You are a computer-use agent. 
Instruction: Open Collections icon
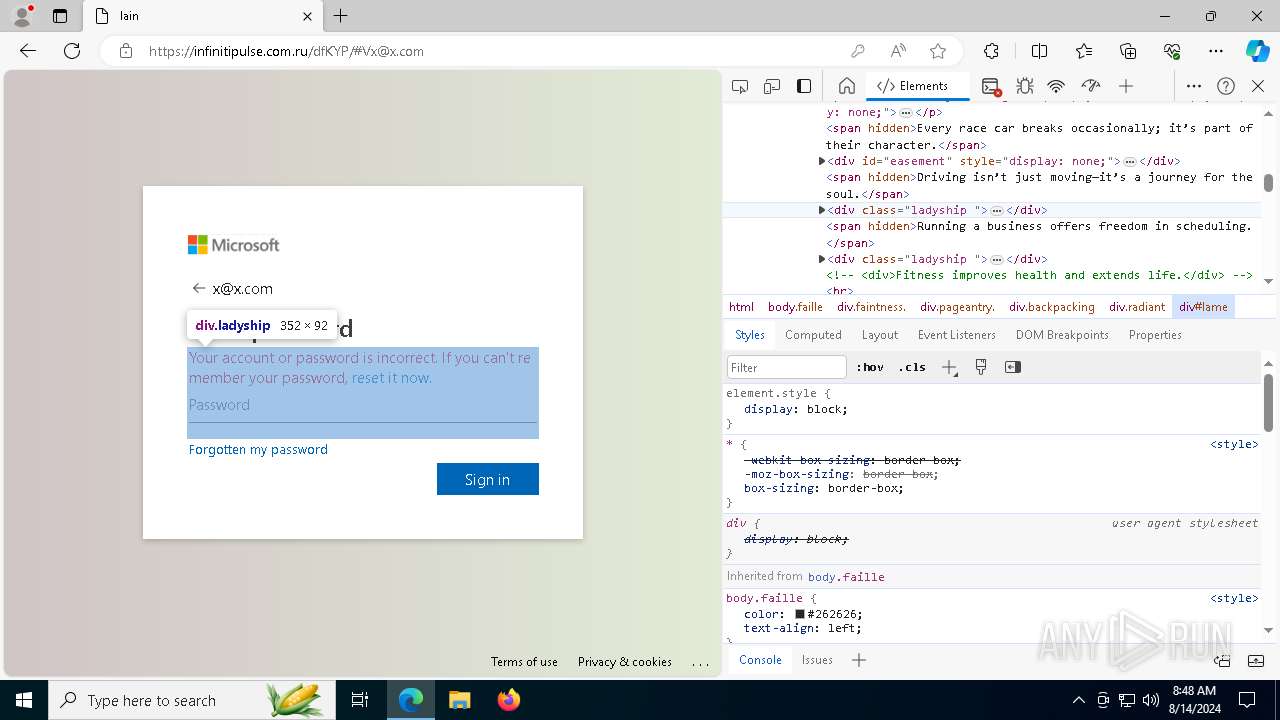pos(1128,51)
